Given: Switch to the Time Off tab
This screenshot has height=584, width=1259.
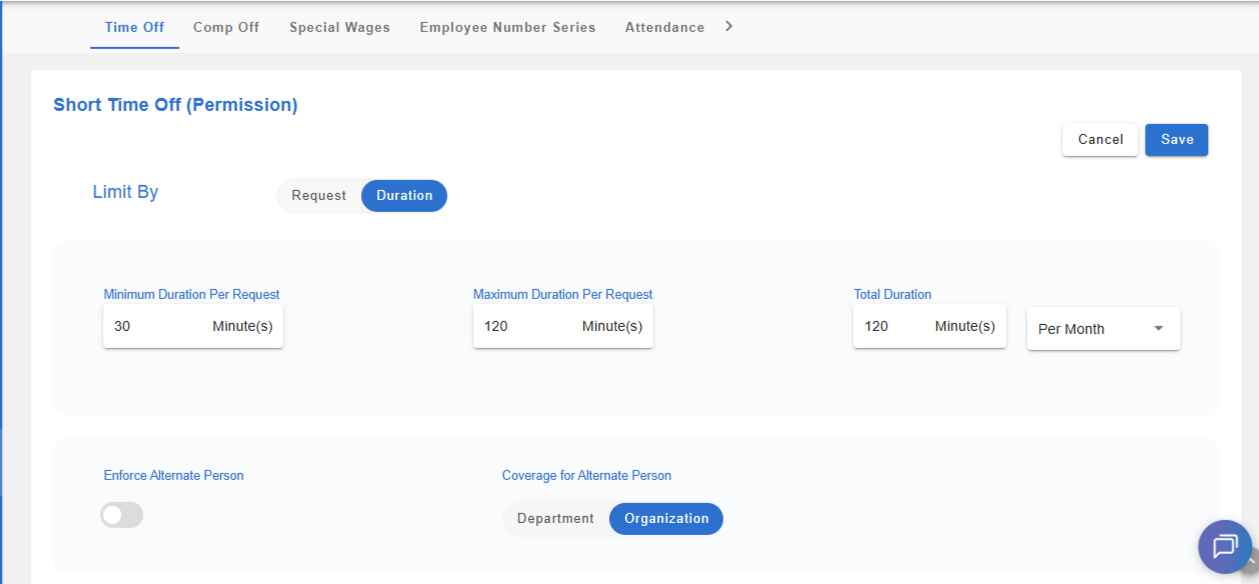Looking at the screenshot, I should point(134,27).
